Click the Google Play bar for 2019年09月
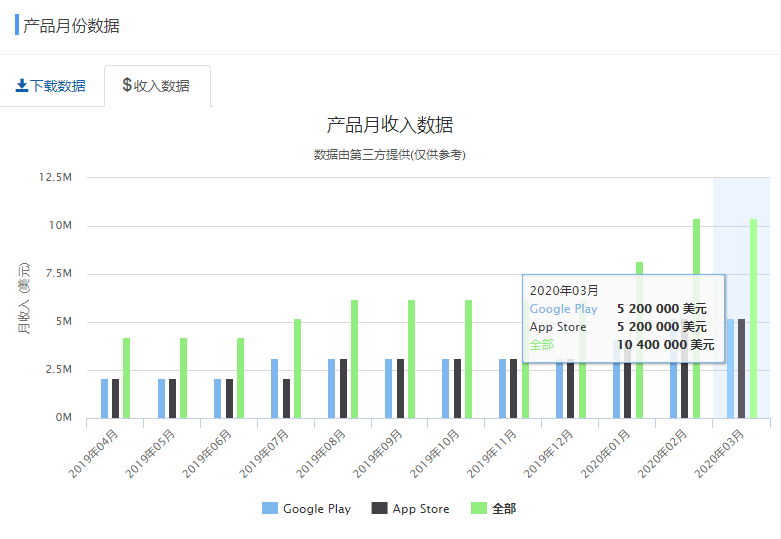 [x=389, y=388]
